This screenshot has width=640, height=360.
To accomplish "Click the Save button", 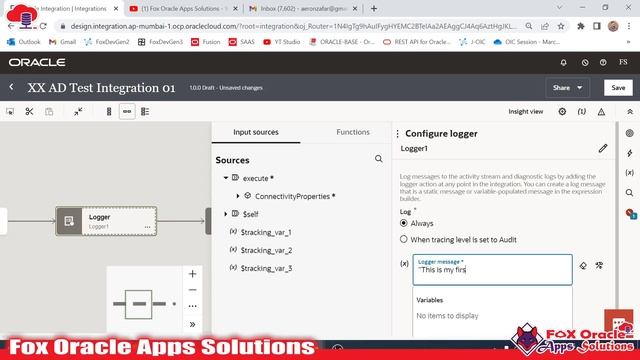I will [x=618, y=88].
